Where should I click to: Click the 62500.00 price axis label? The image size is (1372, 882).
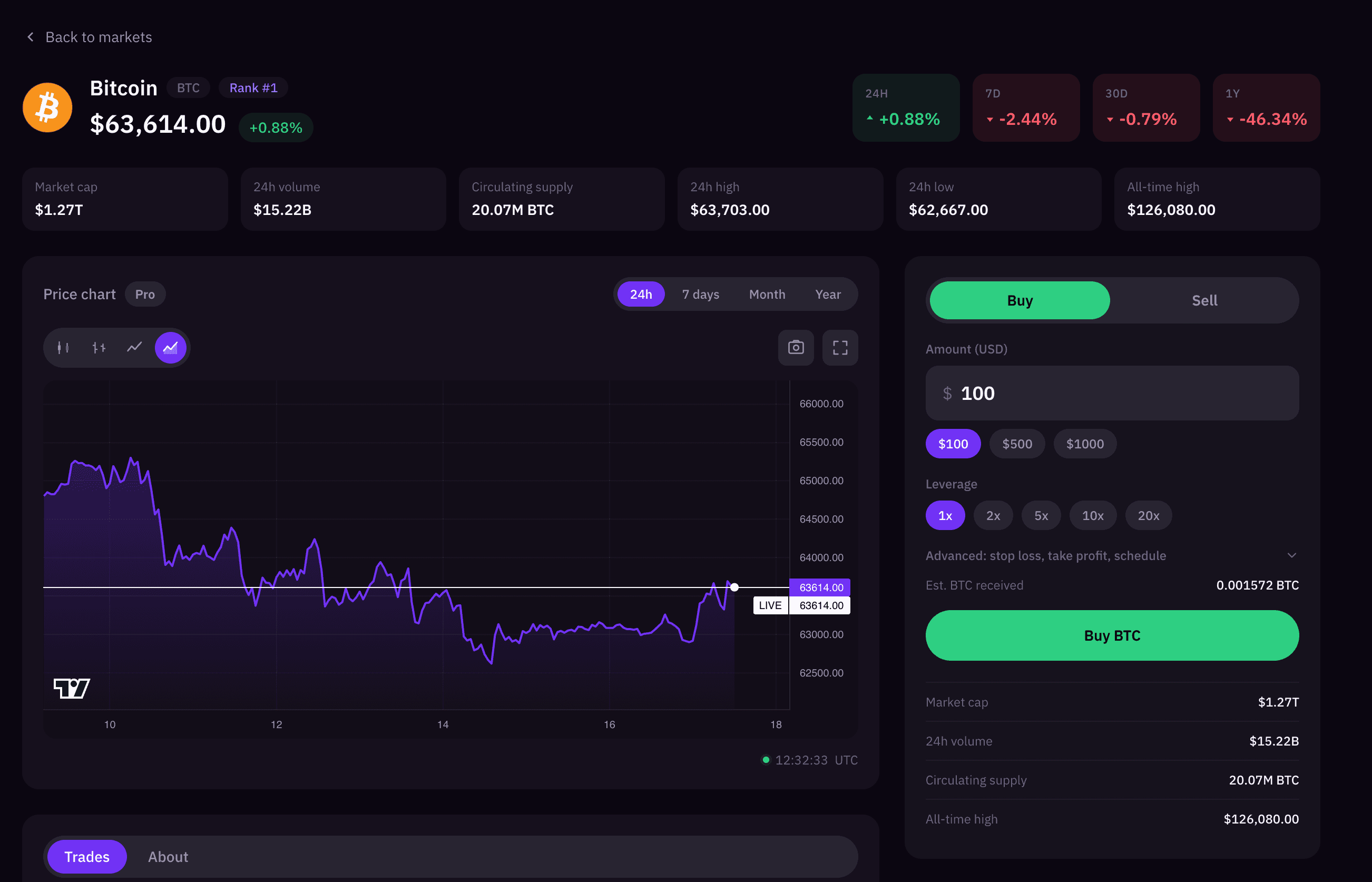point(821,673)
